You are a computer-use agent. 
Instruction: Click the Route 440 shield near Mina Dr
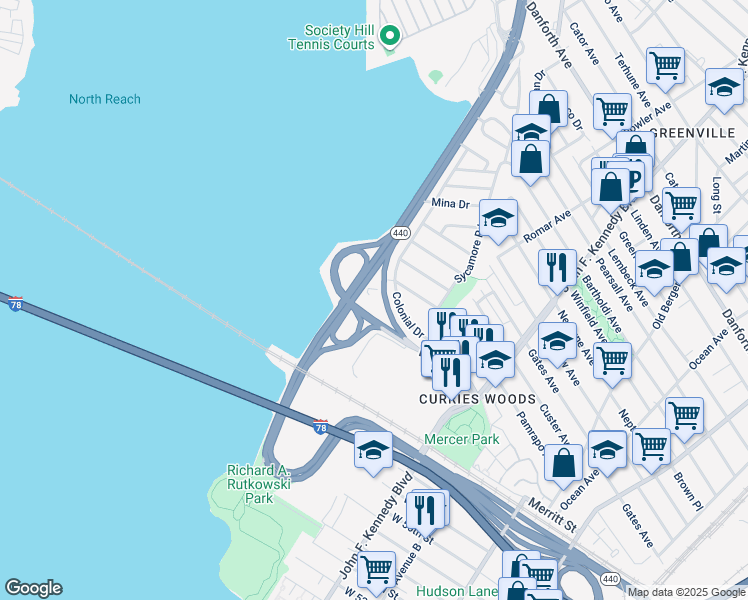tap(400, 233)
